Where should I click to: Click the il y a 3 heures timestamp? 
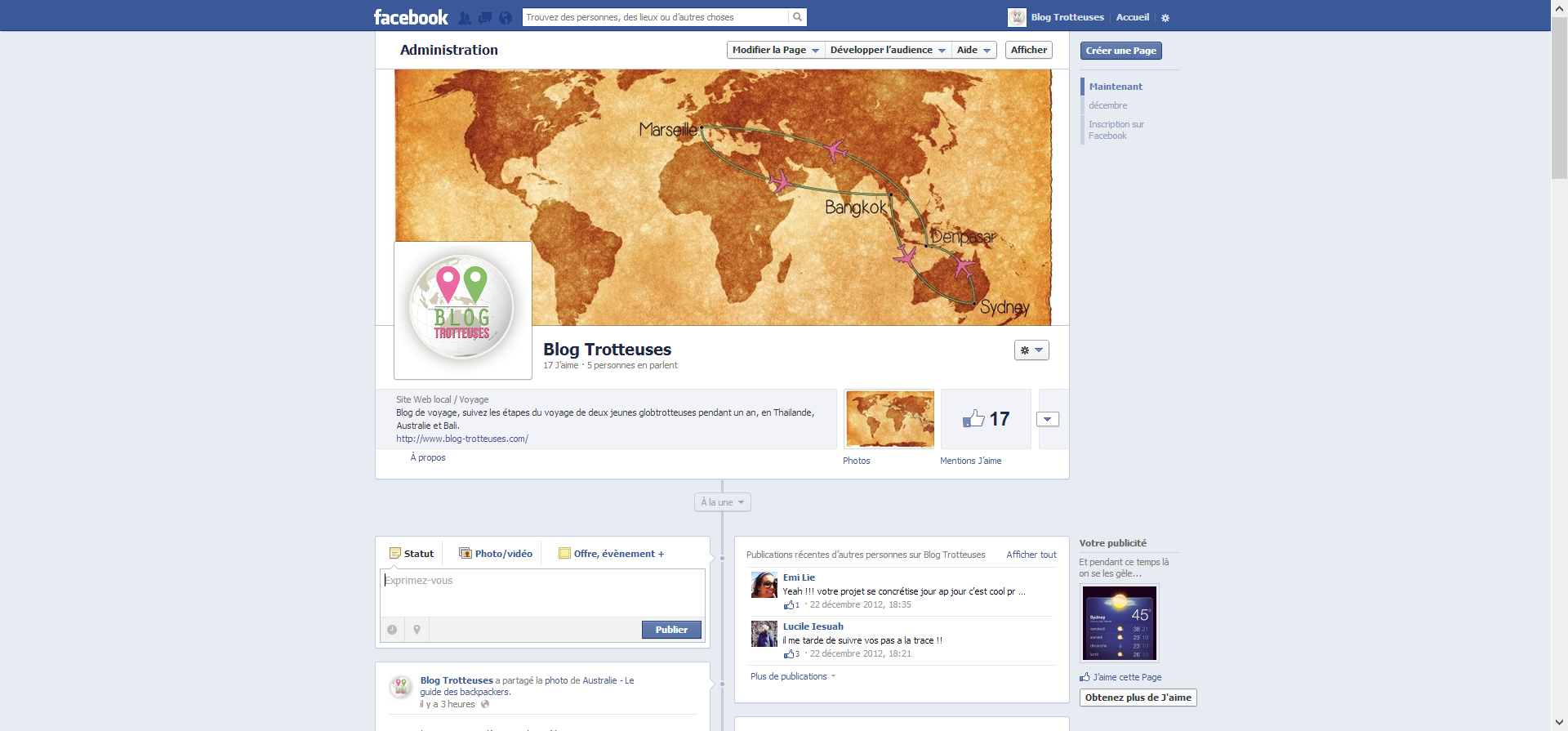pos(448,704)
